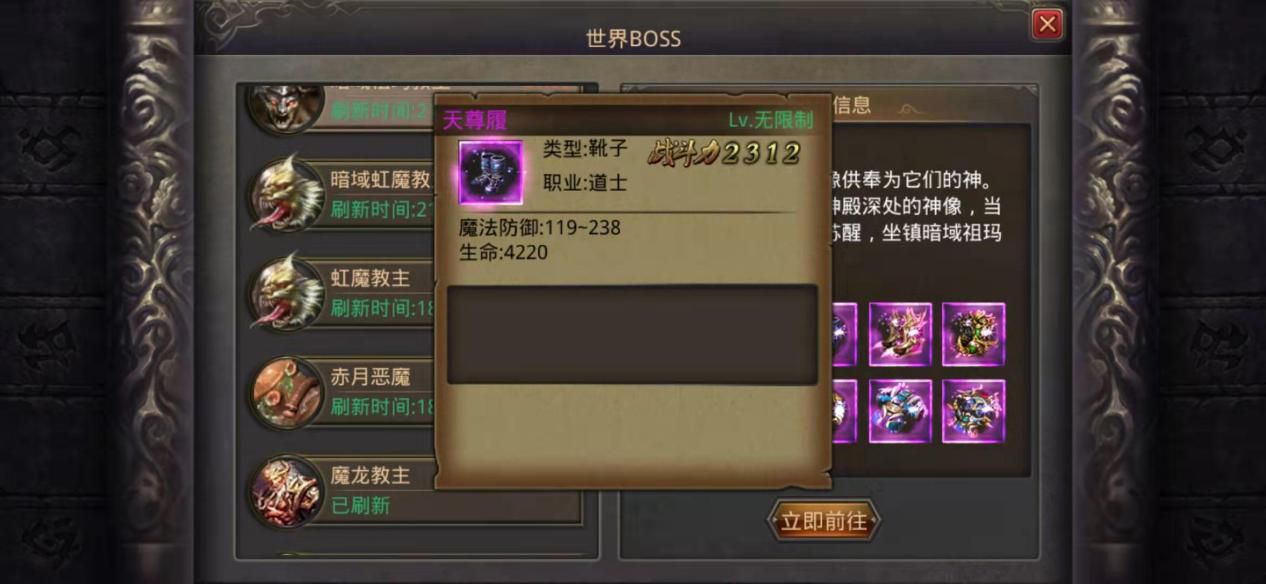Screen dimensions: 1266x584
Task: Open bottom-right reward item icon
Action: click(973, 411)
